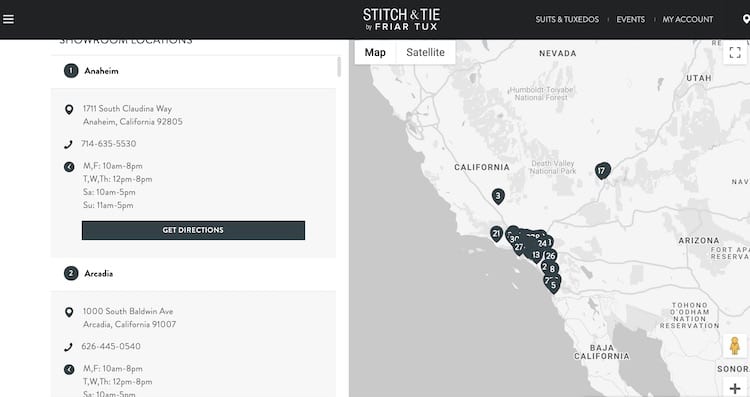The image size is (750, 397).
Task: Select map marker number 5
Action: [x=553, y=286]
